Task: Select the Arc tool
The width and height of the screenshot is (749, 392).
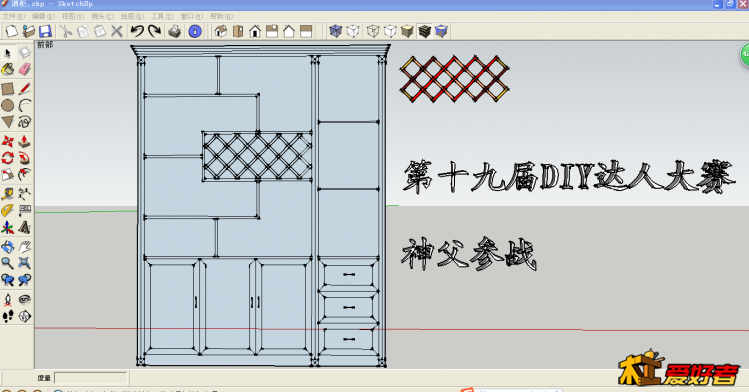Action: (x=25, y=106)
